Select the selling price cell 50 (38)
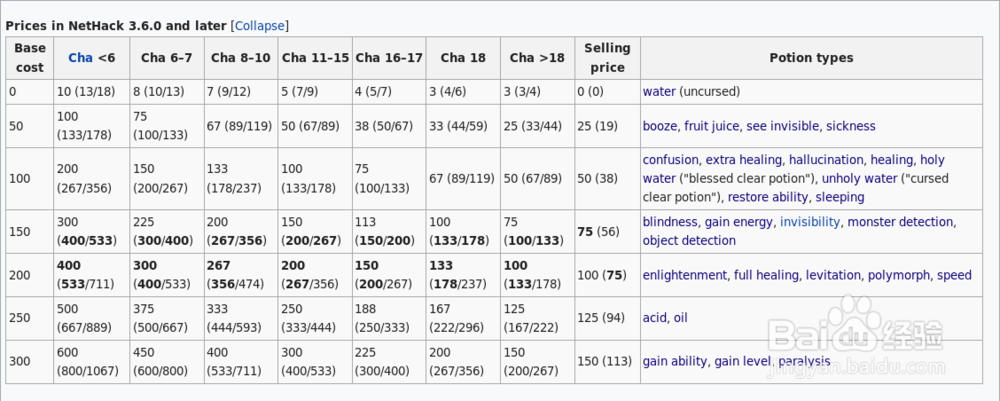 (607, 179)
